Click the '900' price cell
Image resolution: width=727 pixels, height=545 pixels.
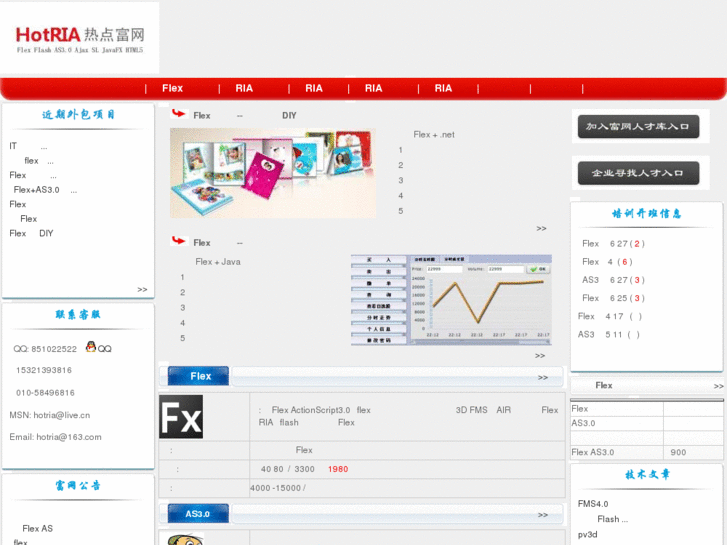tap(678, 452)
